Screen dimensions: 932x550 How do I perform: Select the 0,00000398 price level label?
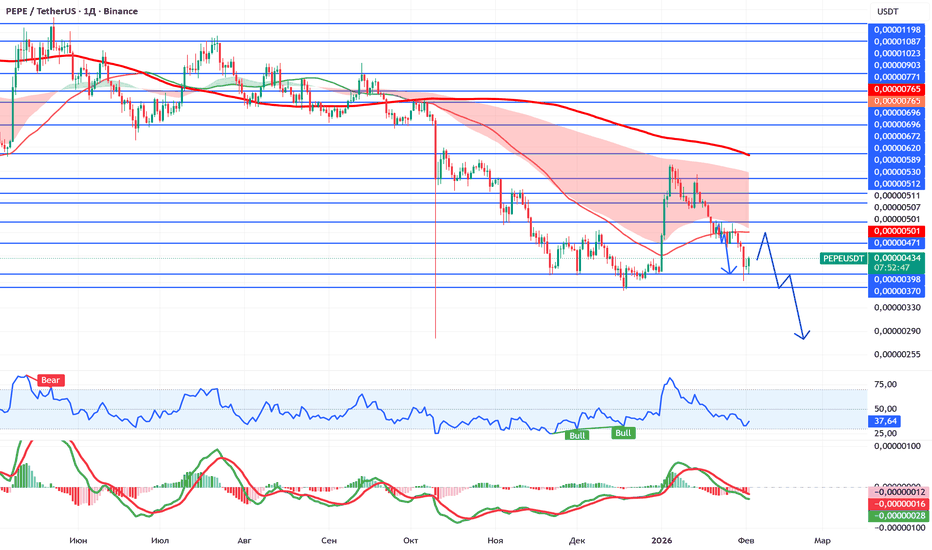coord(896,279)
